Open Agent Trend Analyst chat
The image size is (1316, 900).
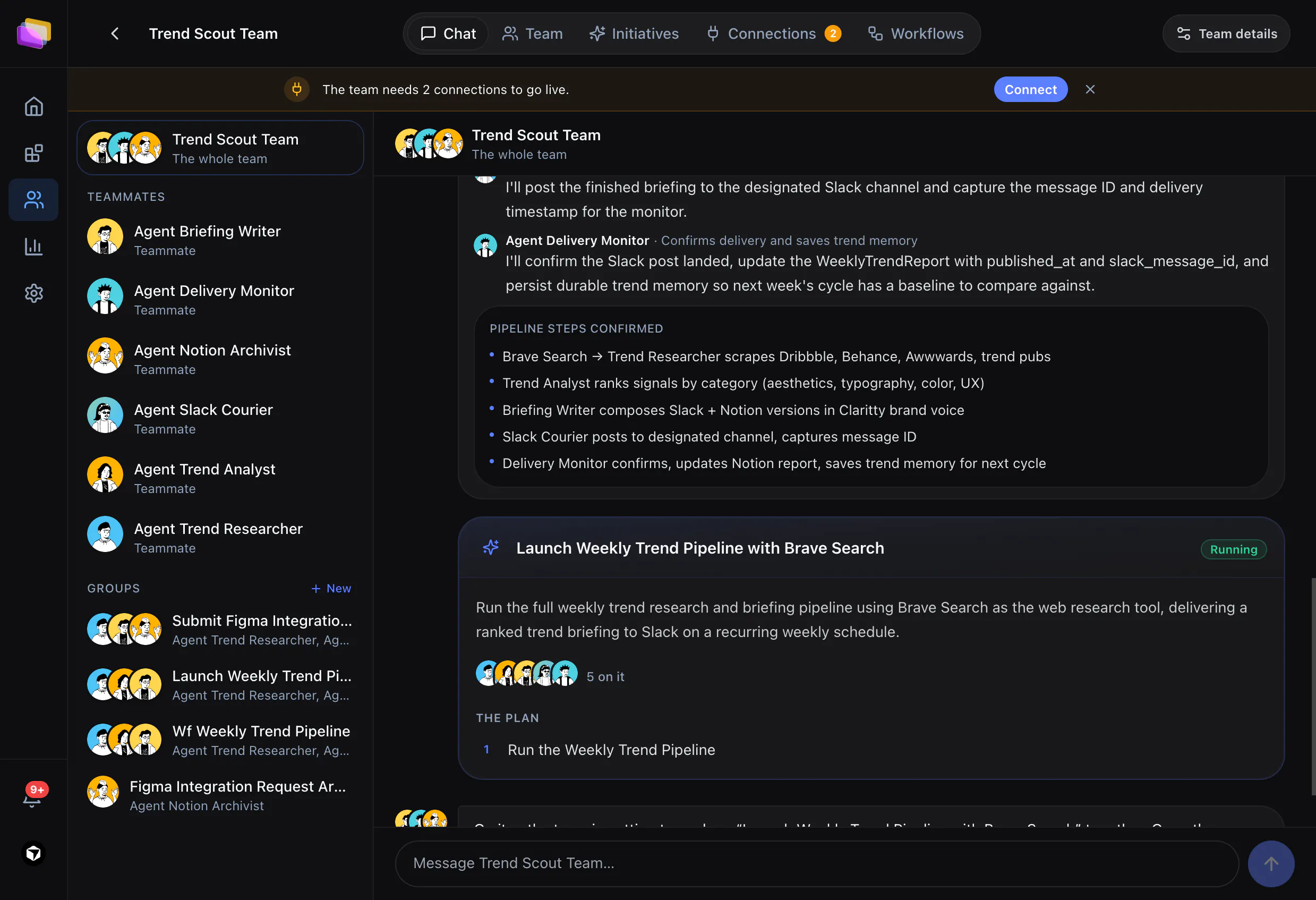click(x=220, y=478)
